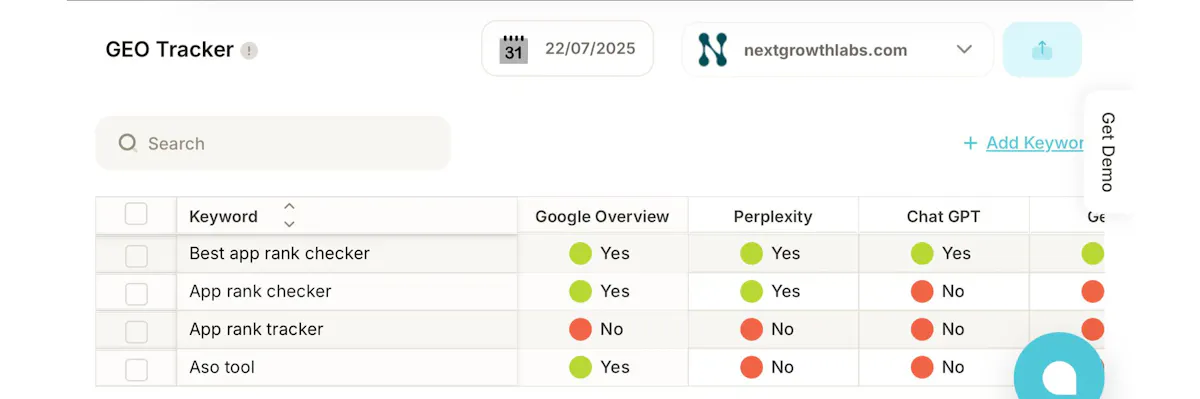Click the Google Overview column header
The height and width of the screenshot is (399, 1200).
click(602, 216)
